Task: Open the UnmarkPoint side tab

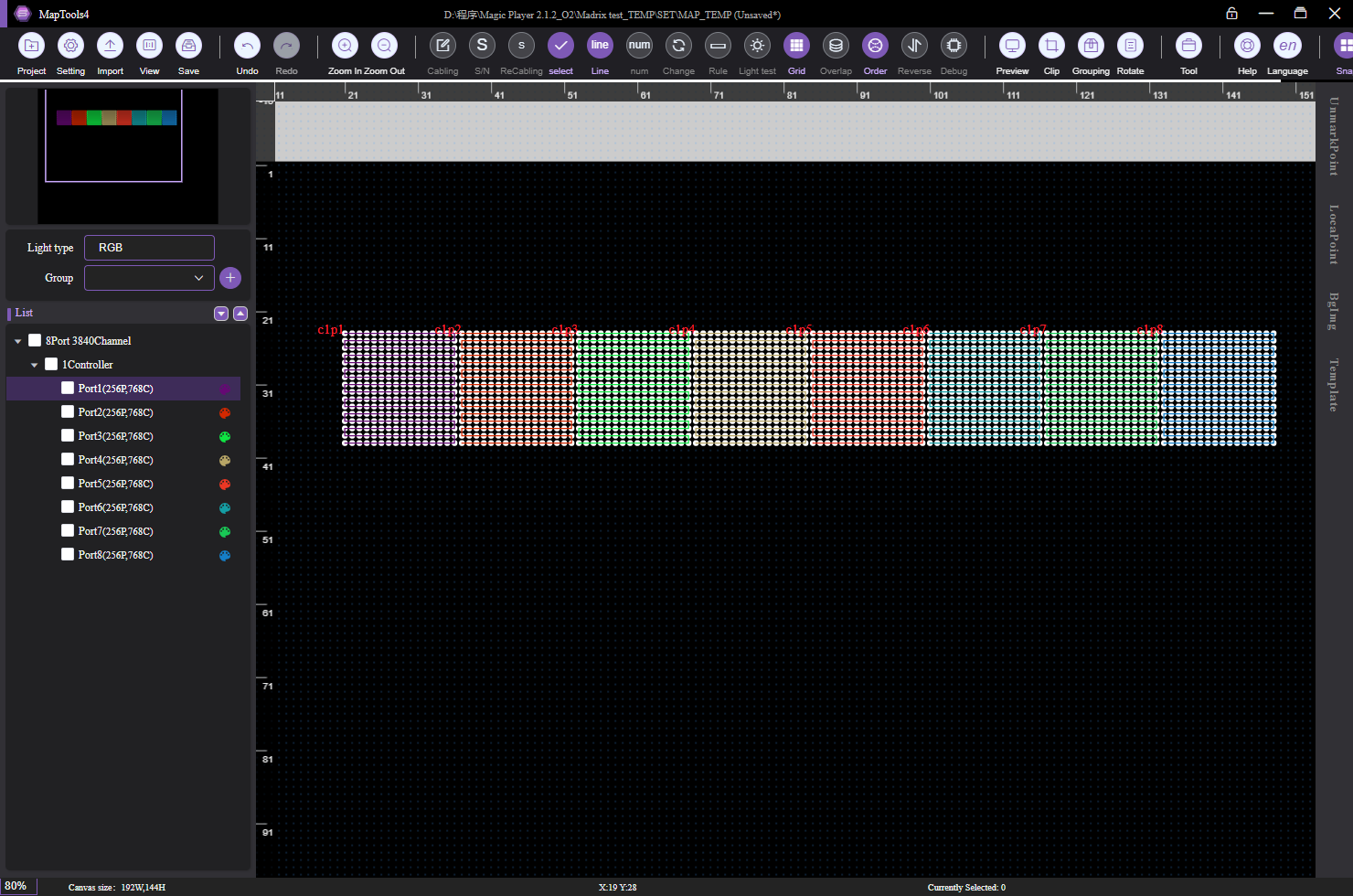Action: [x=1334, y=136]
